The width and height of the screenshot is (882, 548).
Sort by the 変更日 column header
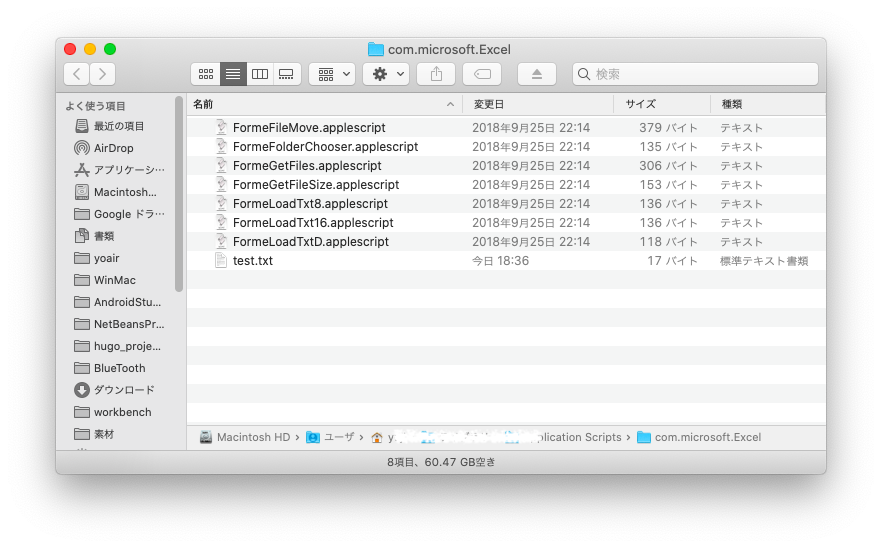(x=489, y=104)
